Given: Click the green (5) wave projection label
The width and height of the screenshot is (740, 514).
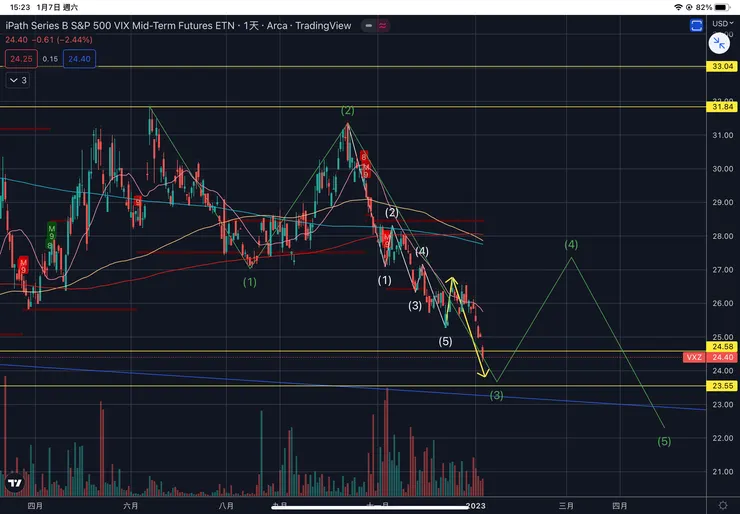Looking at the screenshot, I should (x=664, y=441).
